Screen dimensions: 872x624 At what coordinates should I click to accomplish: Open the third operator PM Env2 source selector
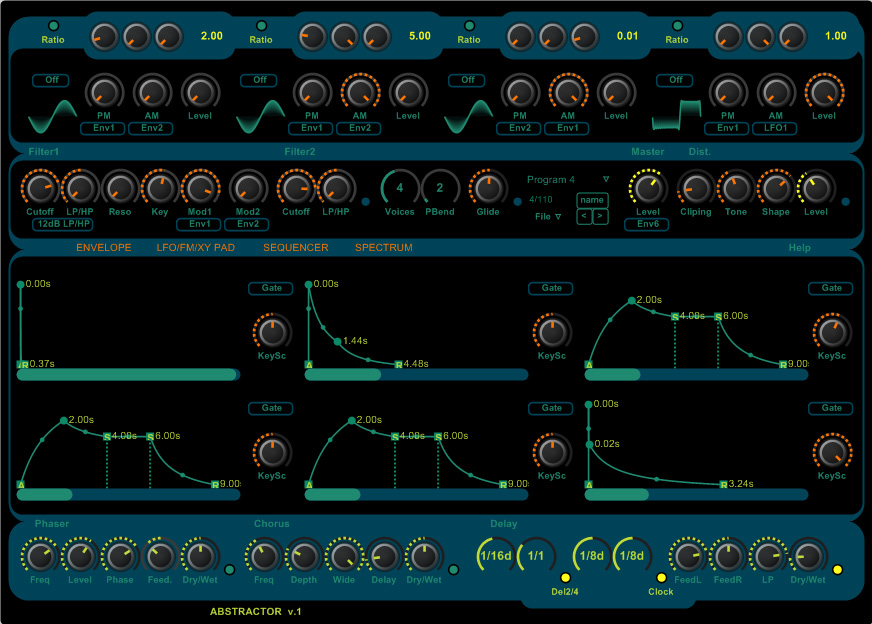519,128
